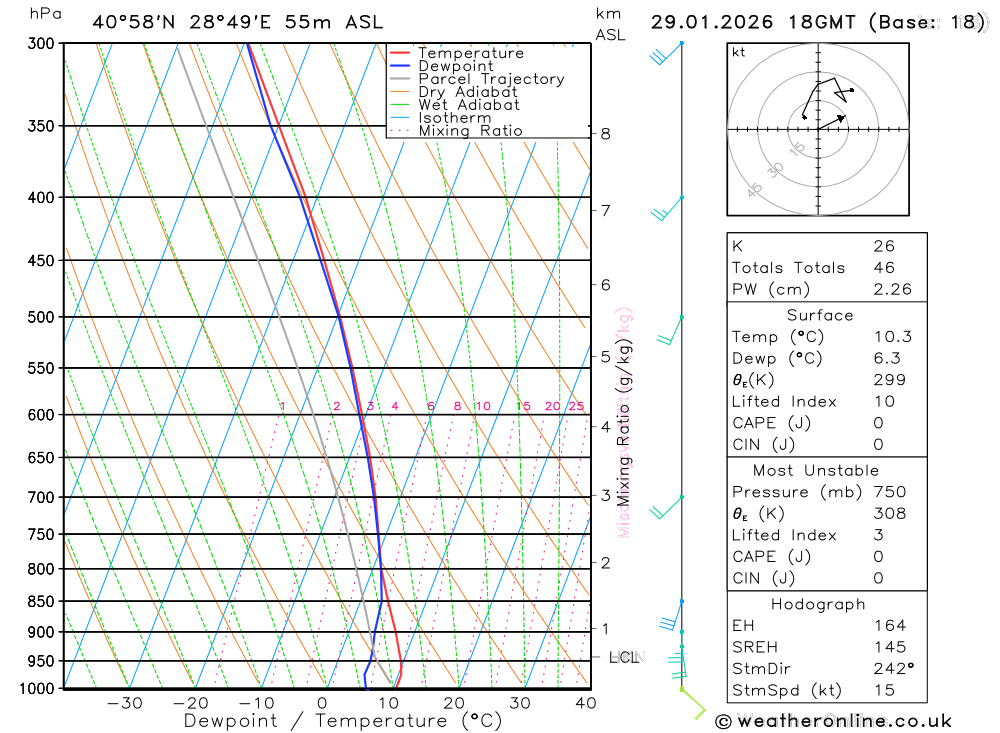
Task: Click the blue Dewpoint line sample in legend
Action: tap(399, 66)
